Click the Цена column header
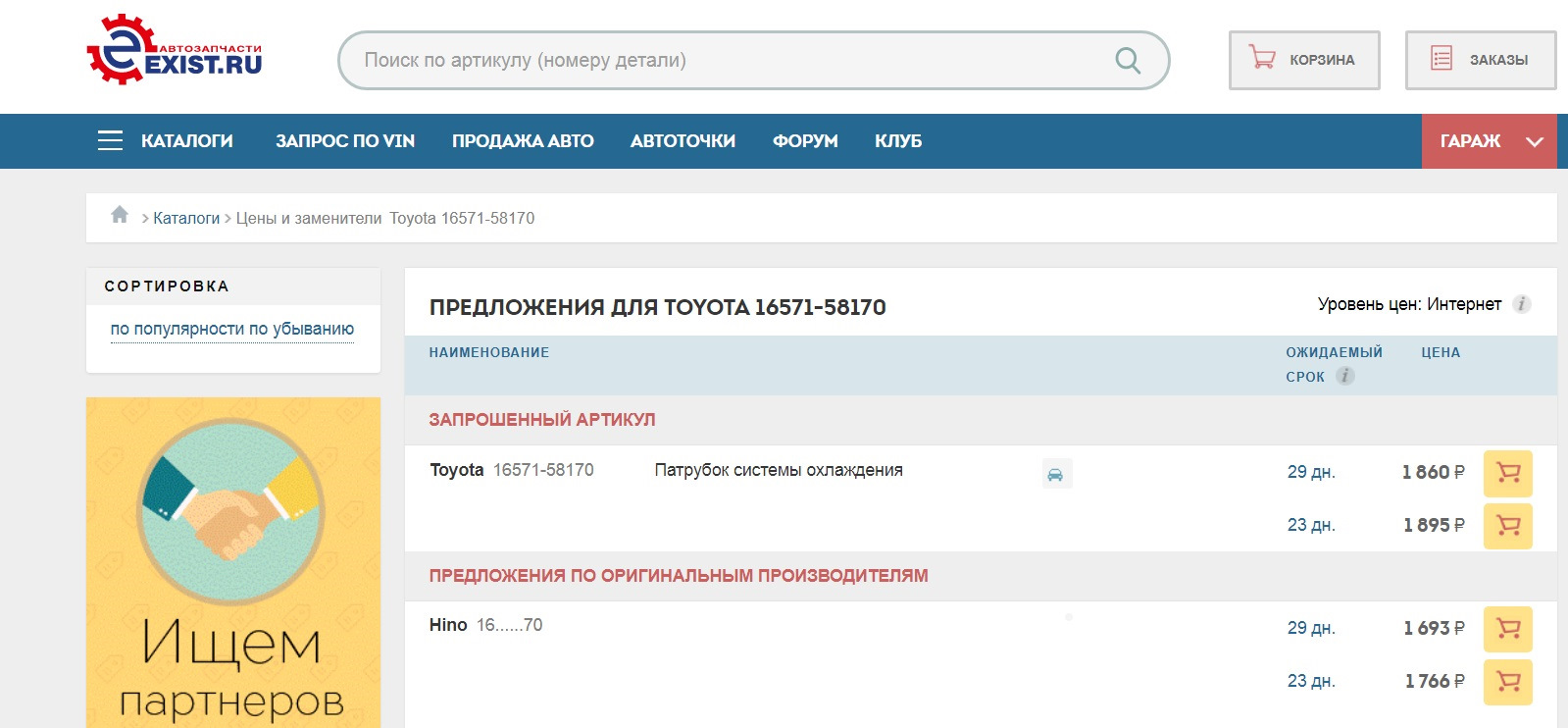The width and height of the screenshot is (1568, 728). point(1441,352)
